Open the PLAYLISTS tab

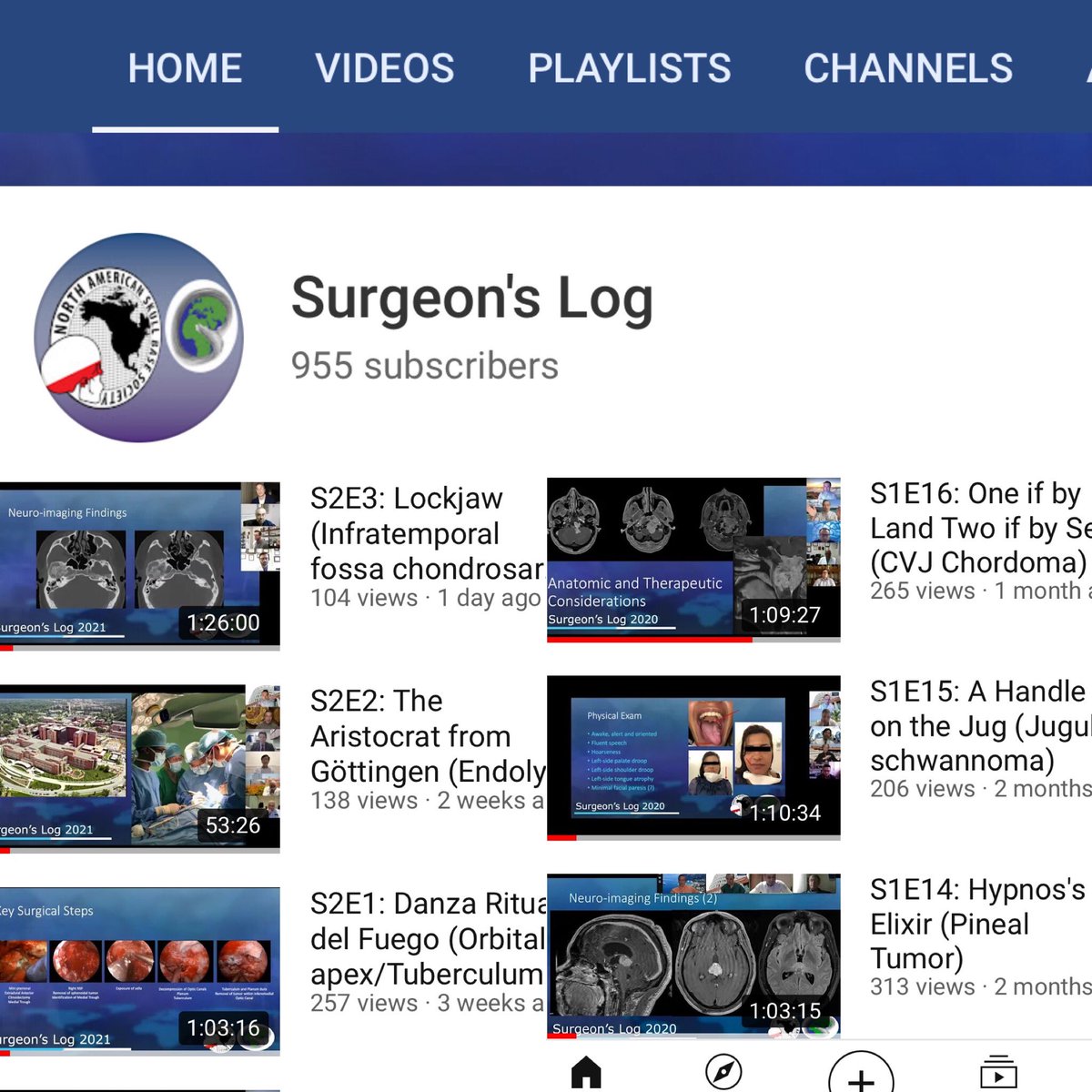click(630, 68)
